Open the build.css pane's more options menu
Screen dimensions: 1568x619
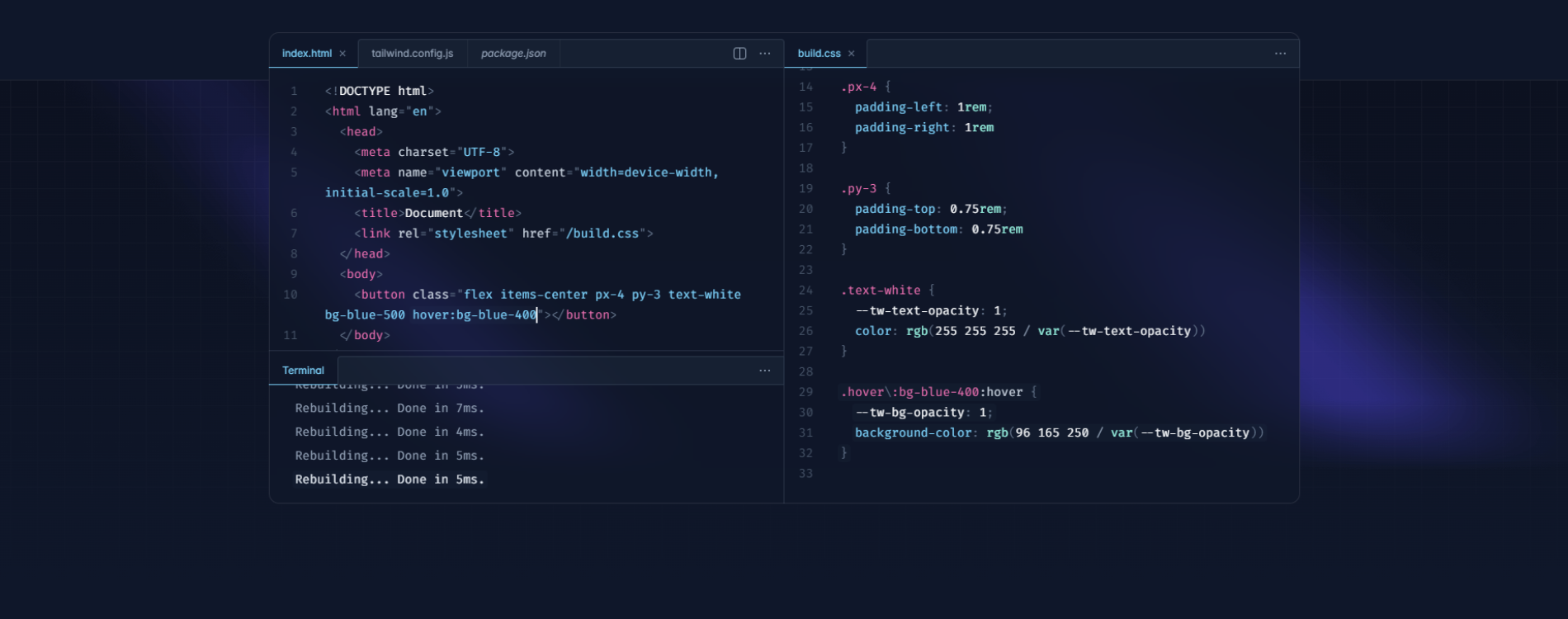(1280, 54)
